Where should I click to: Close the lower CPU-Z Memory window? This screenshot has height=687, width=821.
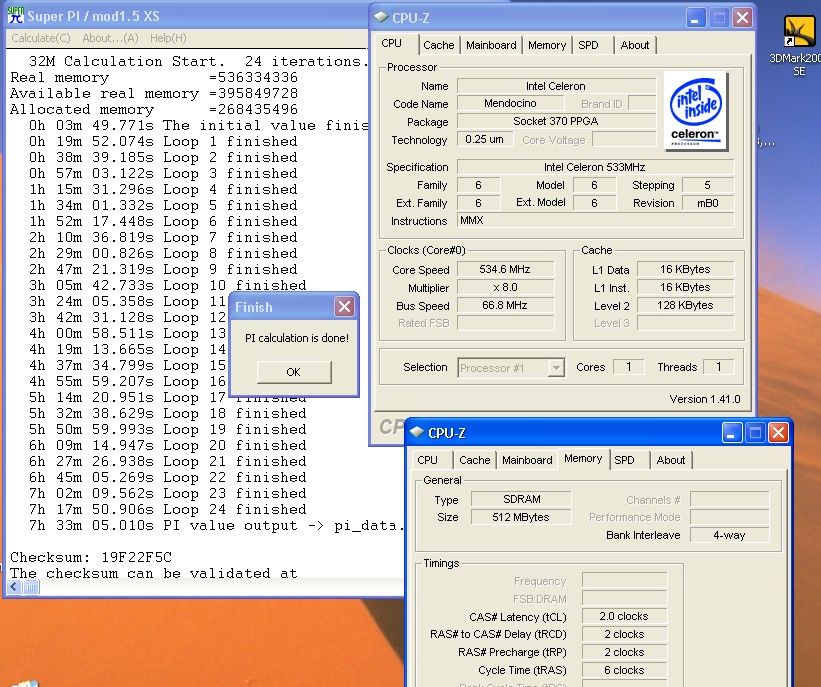pyautogui.click(x=778, y=433)
